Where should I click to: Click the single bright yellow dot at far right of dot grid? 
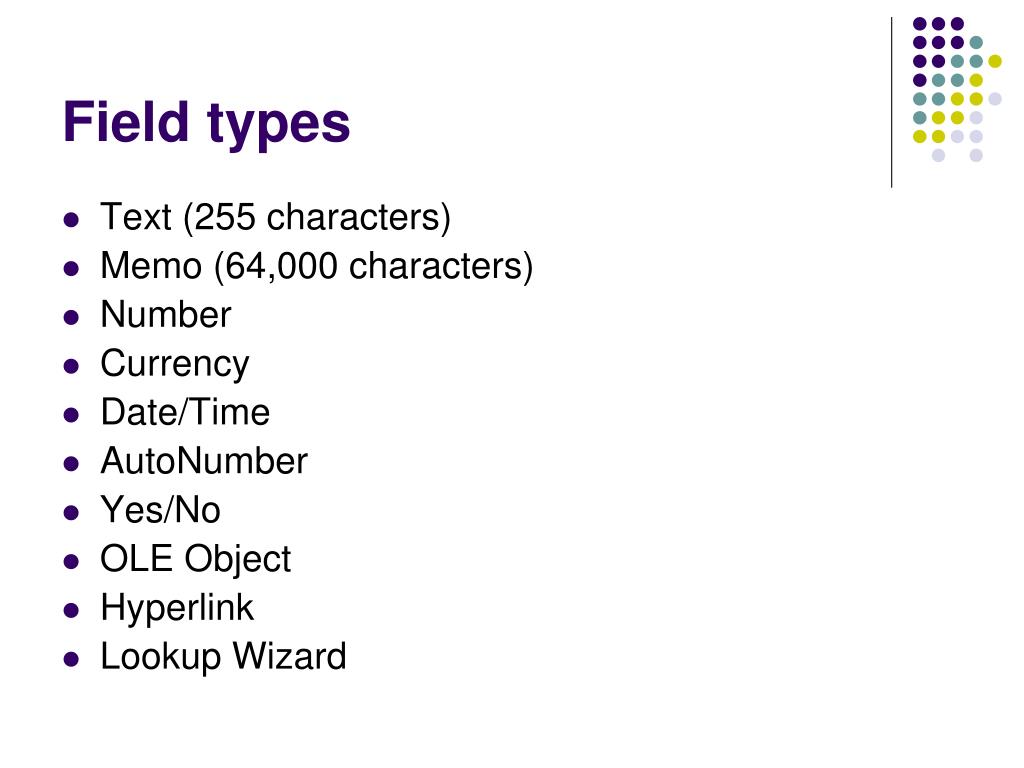[995, 61]
